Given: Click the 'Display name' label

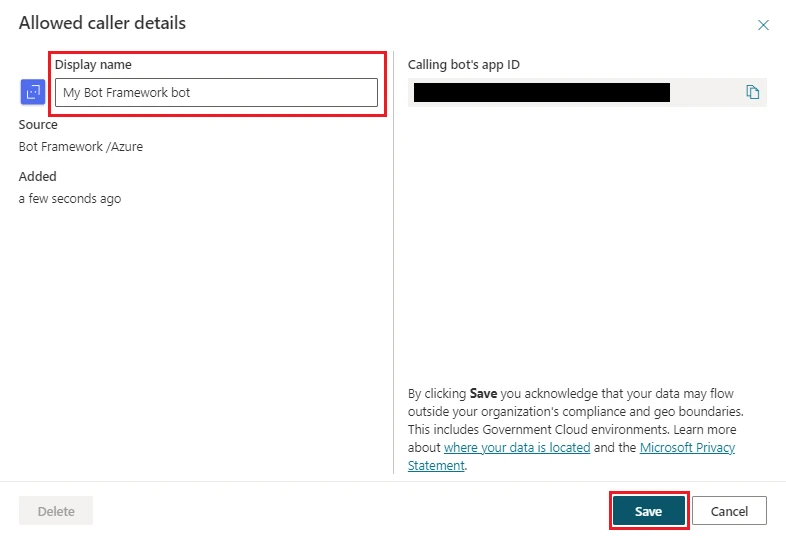Looking at the screenshot, I should (x=93, y=65).
